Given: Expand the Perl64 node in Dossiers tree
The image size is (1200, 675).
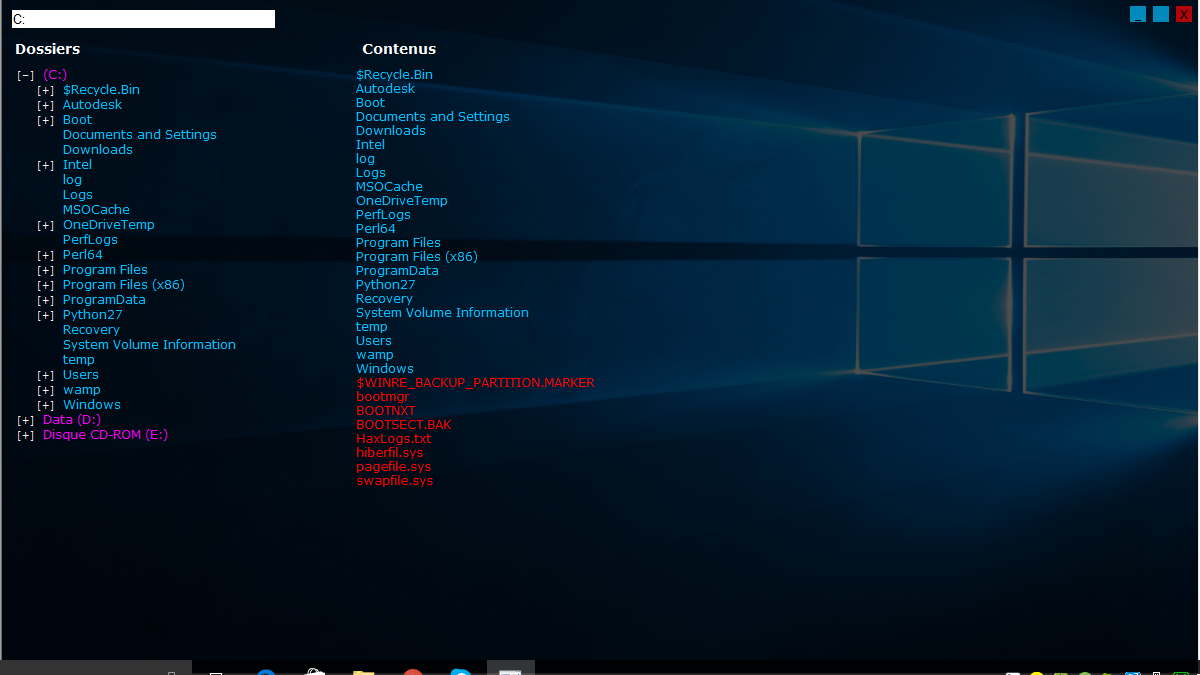Looking at the screenshot, I should pyautogui.click(x=46, y=255).
